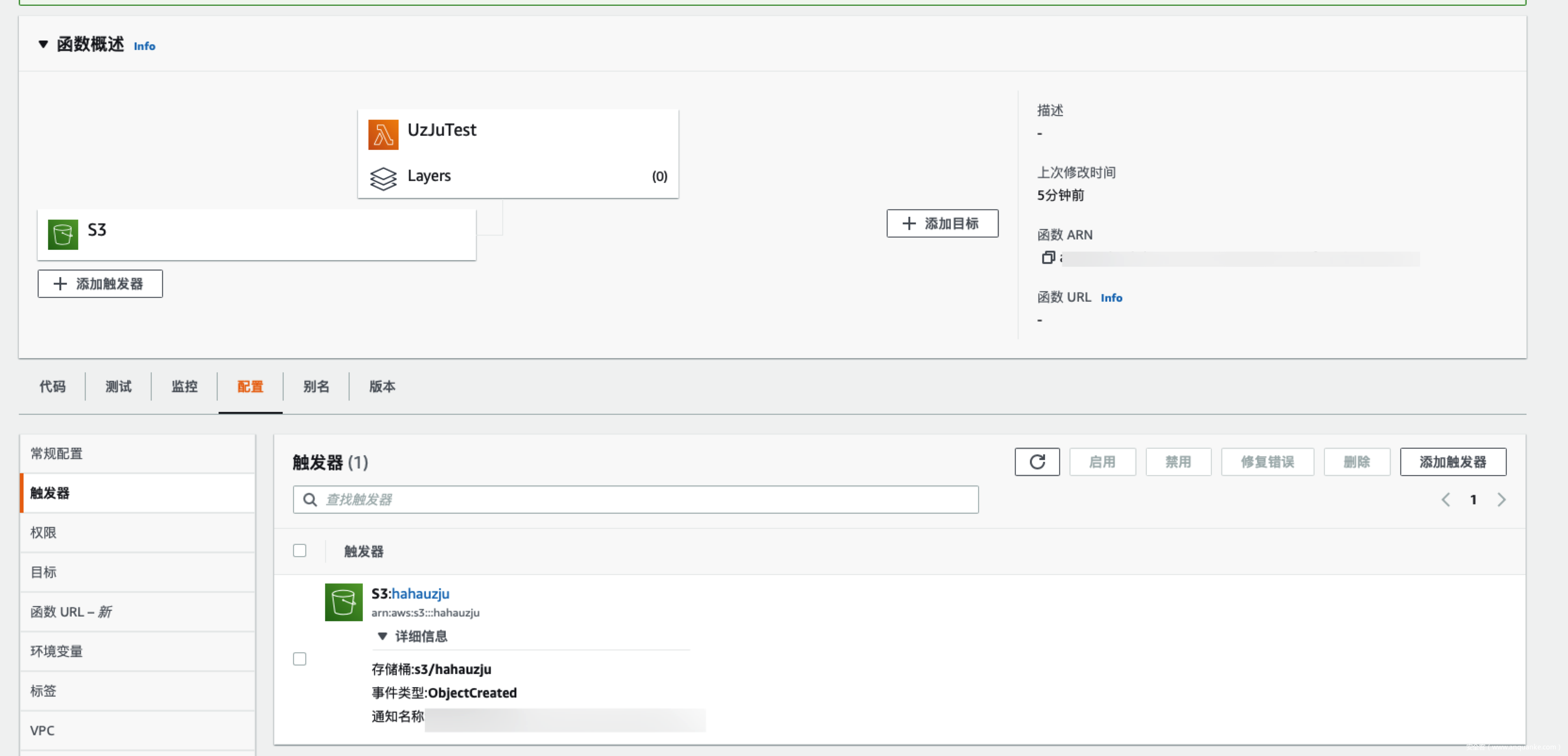The width and height of the screenshot is (1568, 756).
Task: Open the 监控 tab
Action: click(x=184, y=386)
